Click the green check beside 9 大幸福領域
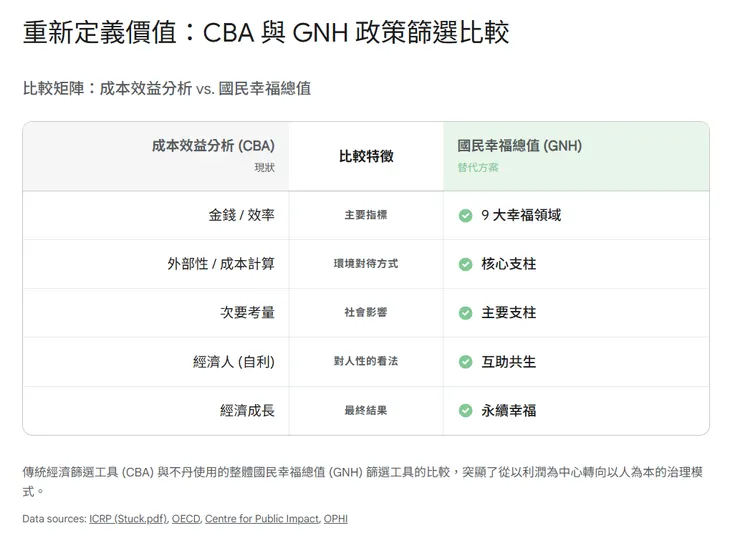740x546 pixels. coord(465,215)
